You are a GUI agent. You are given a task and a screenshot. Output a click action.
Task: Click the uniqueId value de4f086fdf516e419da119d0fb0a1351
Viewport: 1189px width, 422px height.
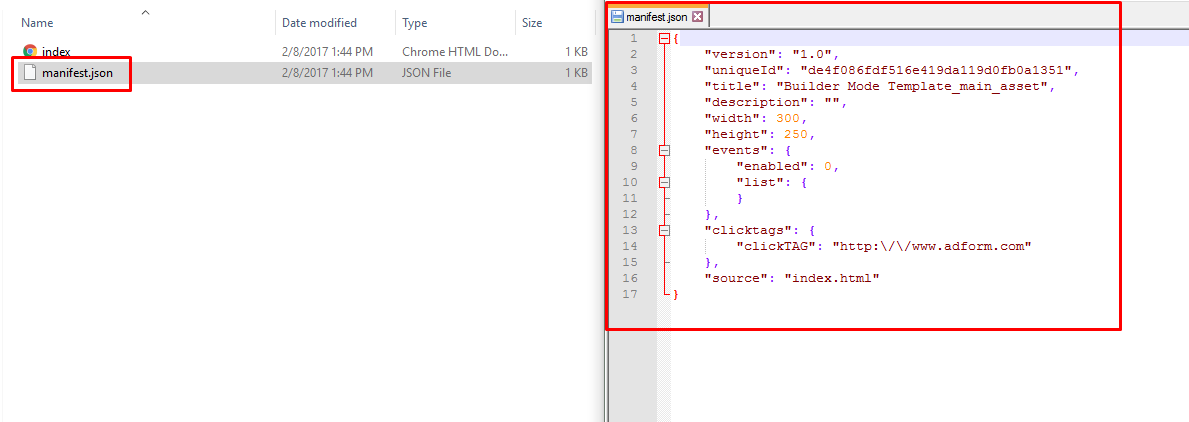936,70
